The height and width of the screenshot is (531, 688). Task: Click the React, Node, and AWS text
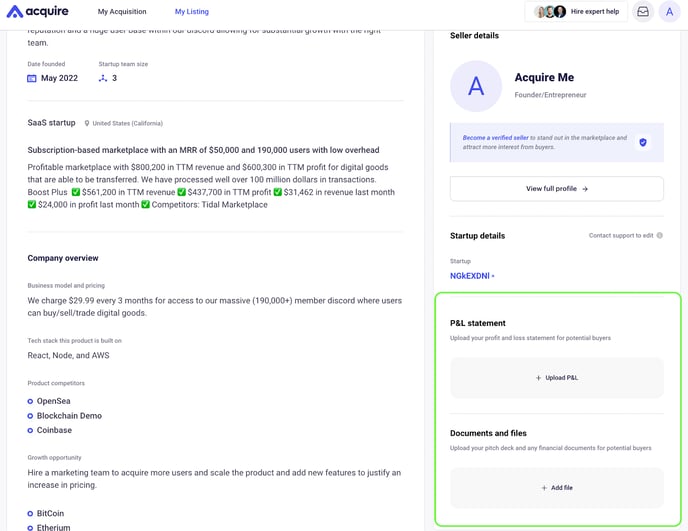point(68,355)
